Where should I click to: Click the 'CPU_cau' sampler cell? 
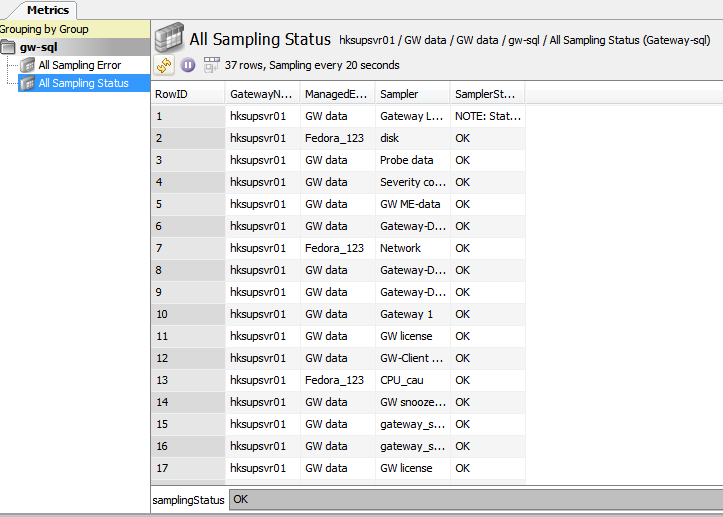(x=413, y=380)
